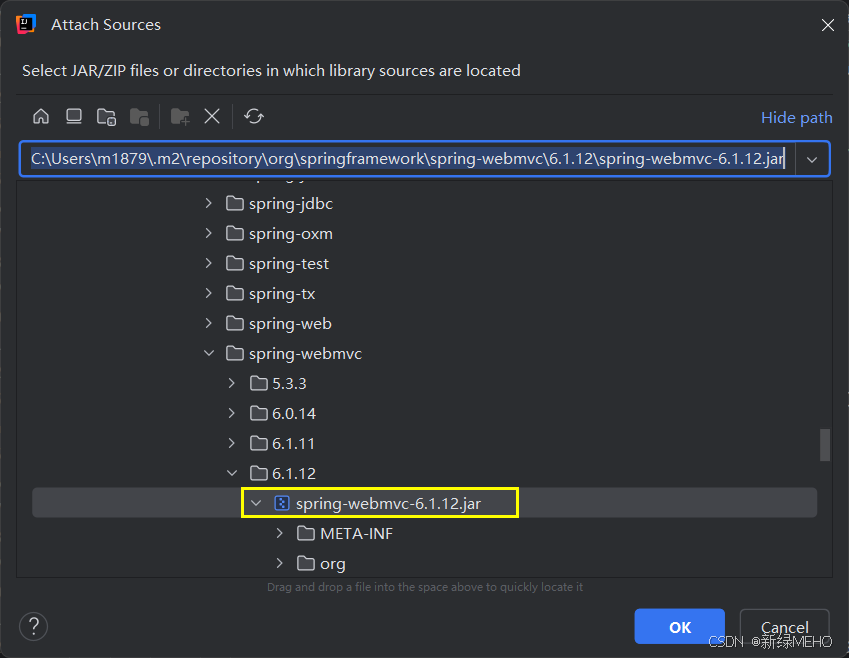The width and height of the screenshot is (849, 658).
Task: Click the Delete toolbar icon
Action: [x=212, y=116]
